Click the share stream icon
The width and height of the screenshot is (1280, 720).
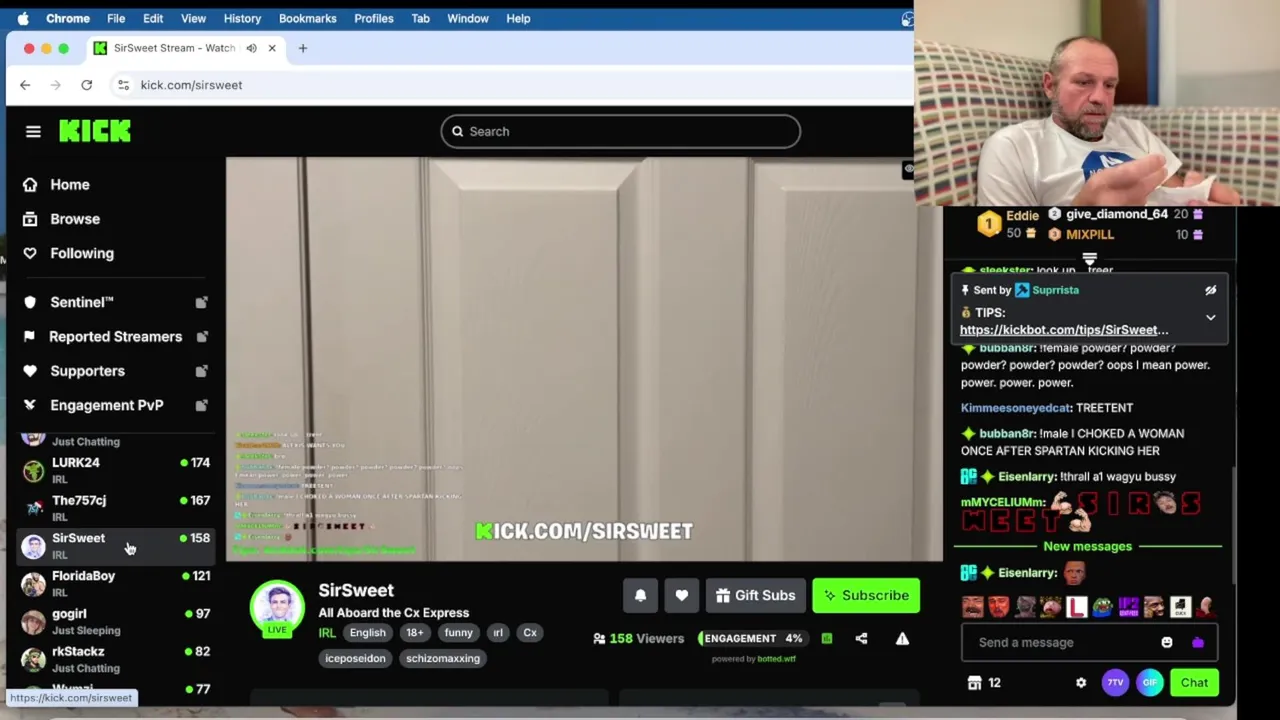point(861,638)
